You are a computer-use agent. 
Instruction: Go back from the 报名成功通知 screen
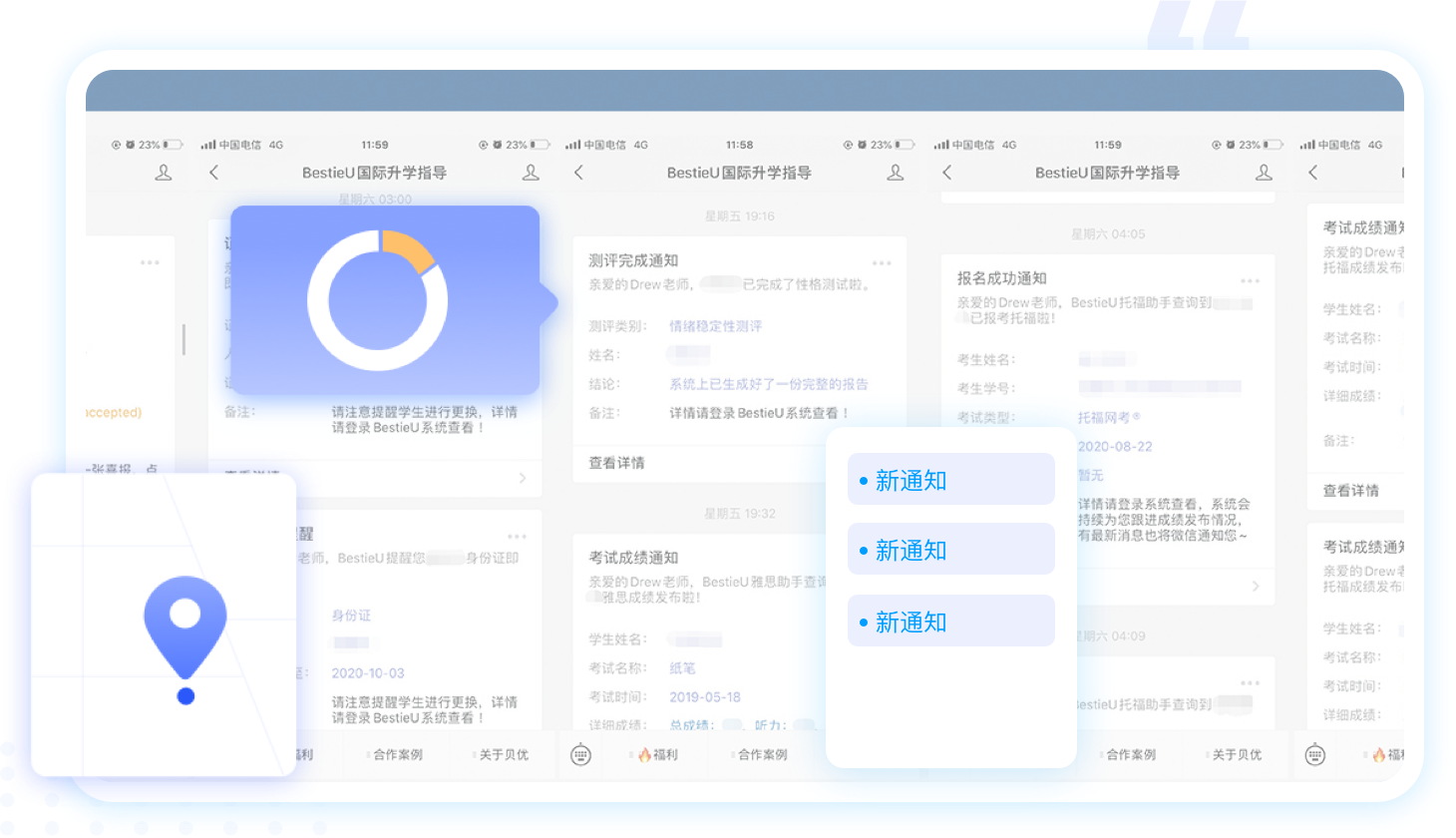click(947, 173)
